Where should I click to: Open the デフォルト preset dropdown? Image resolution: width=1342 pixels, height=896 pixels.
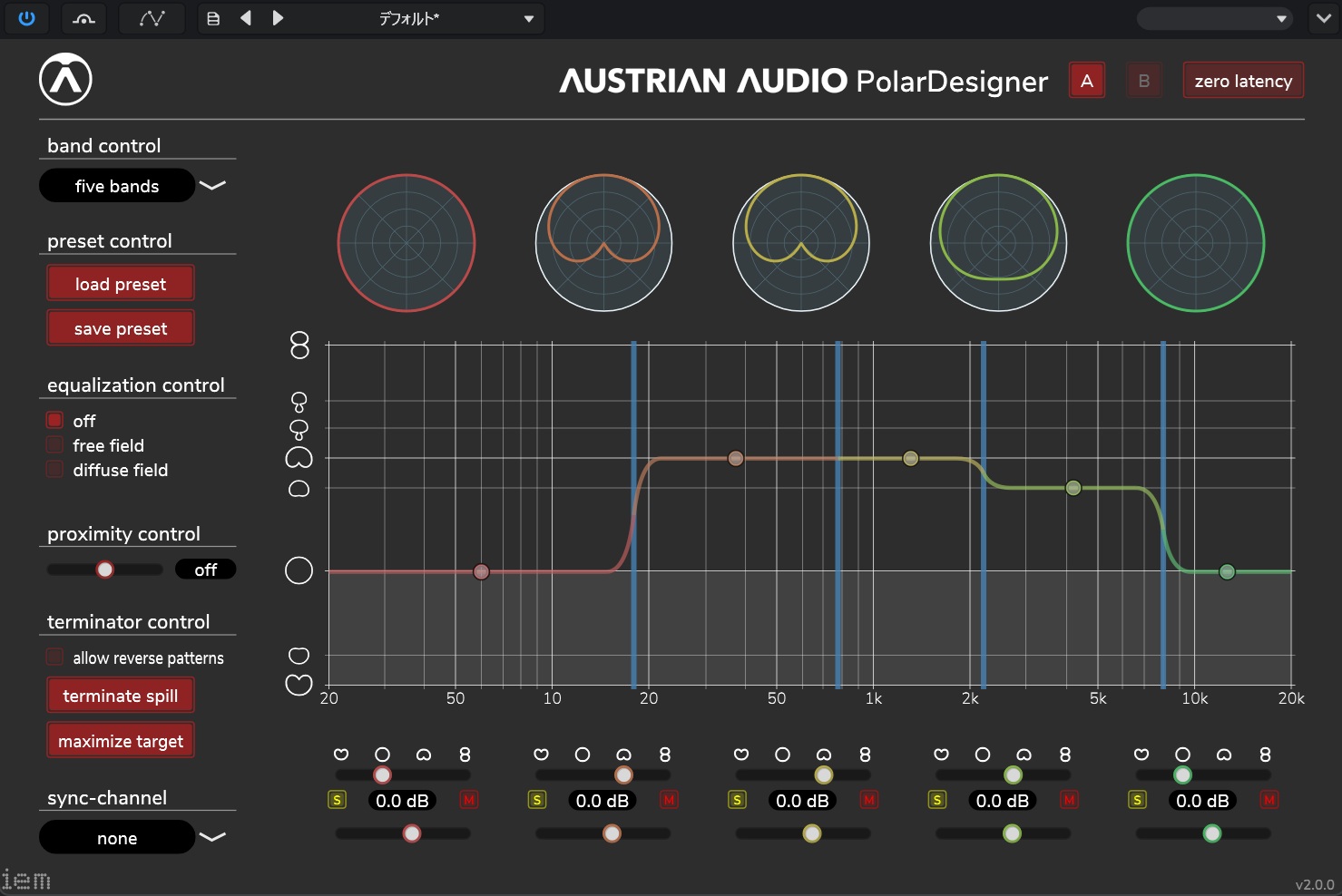[528, 19]
